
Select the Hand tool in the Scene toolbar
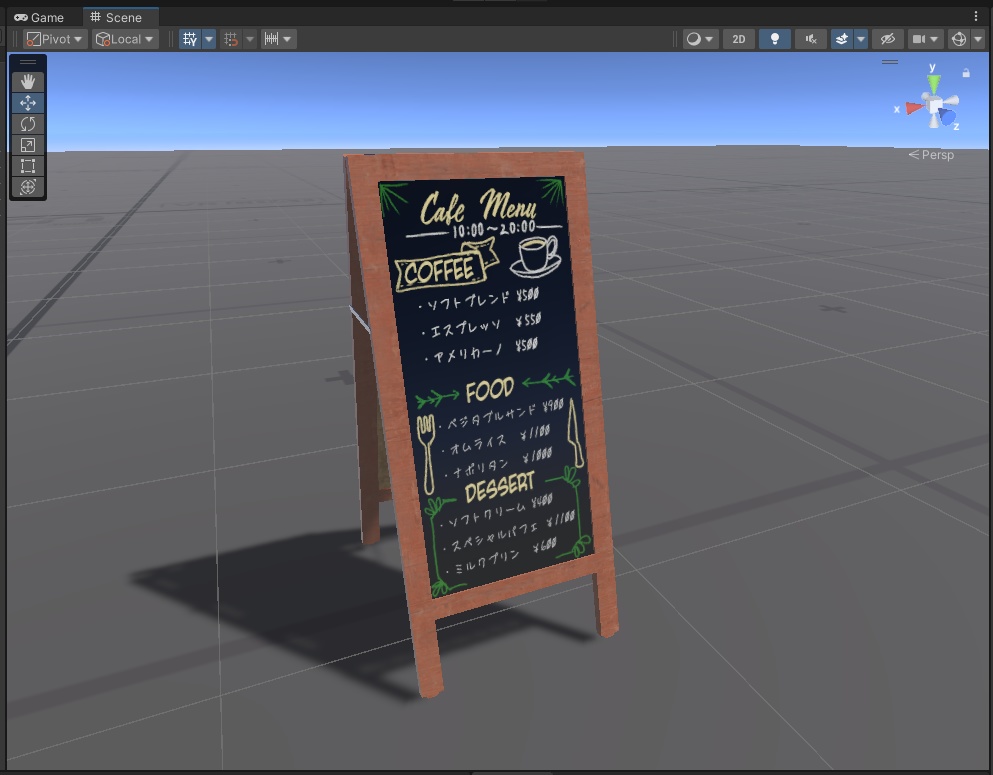27,82
